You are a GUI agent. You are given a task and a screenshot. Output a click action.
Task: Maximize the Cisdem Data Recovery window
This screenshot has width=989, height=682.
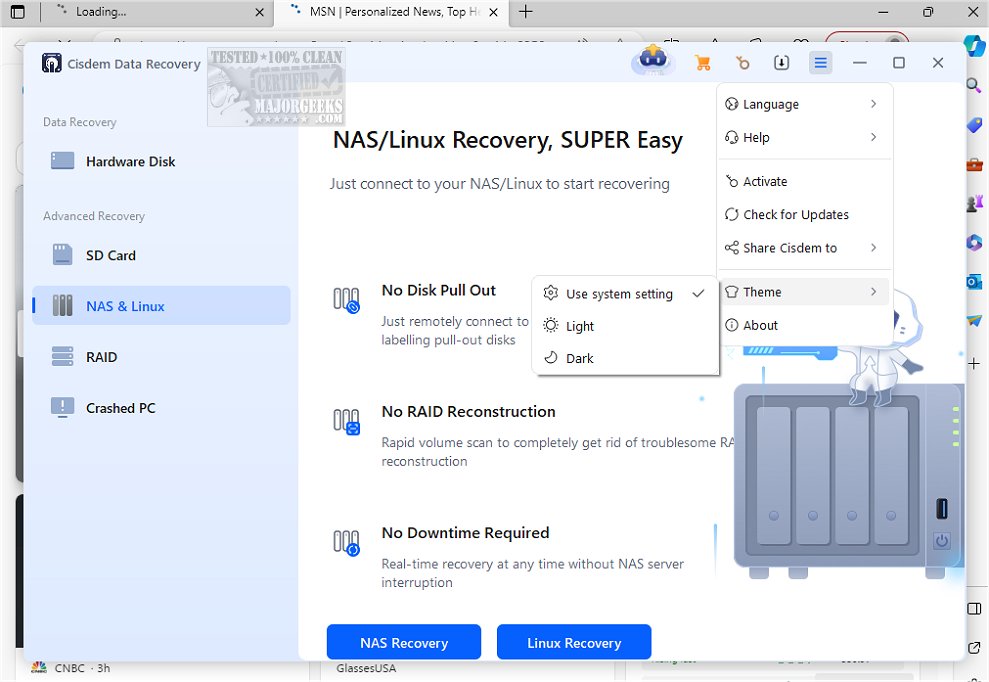click(x=899, y=62)
